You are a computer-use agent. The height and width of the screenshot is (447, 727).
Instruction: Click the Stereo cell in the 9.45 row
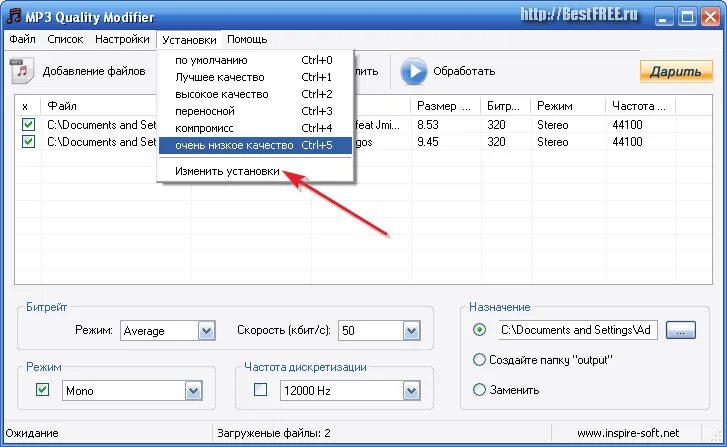point(553,142)
